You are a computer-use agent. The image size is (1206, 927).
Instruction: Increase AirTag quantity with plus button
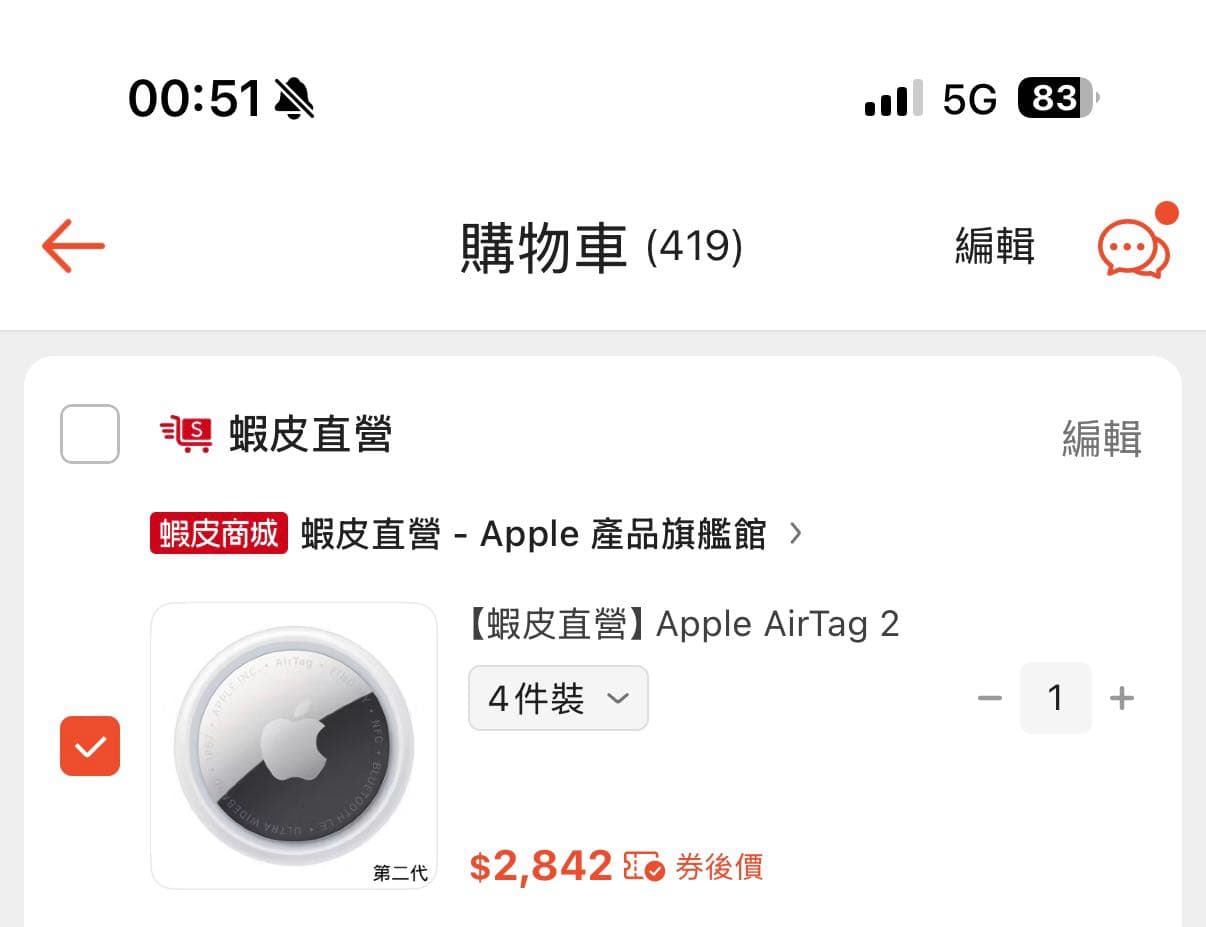point(1122,698)
